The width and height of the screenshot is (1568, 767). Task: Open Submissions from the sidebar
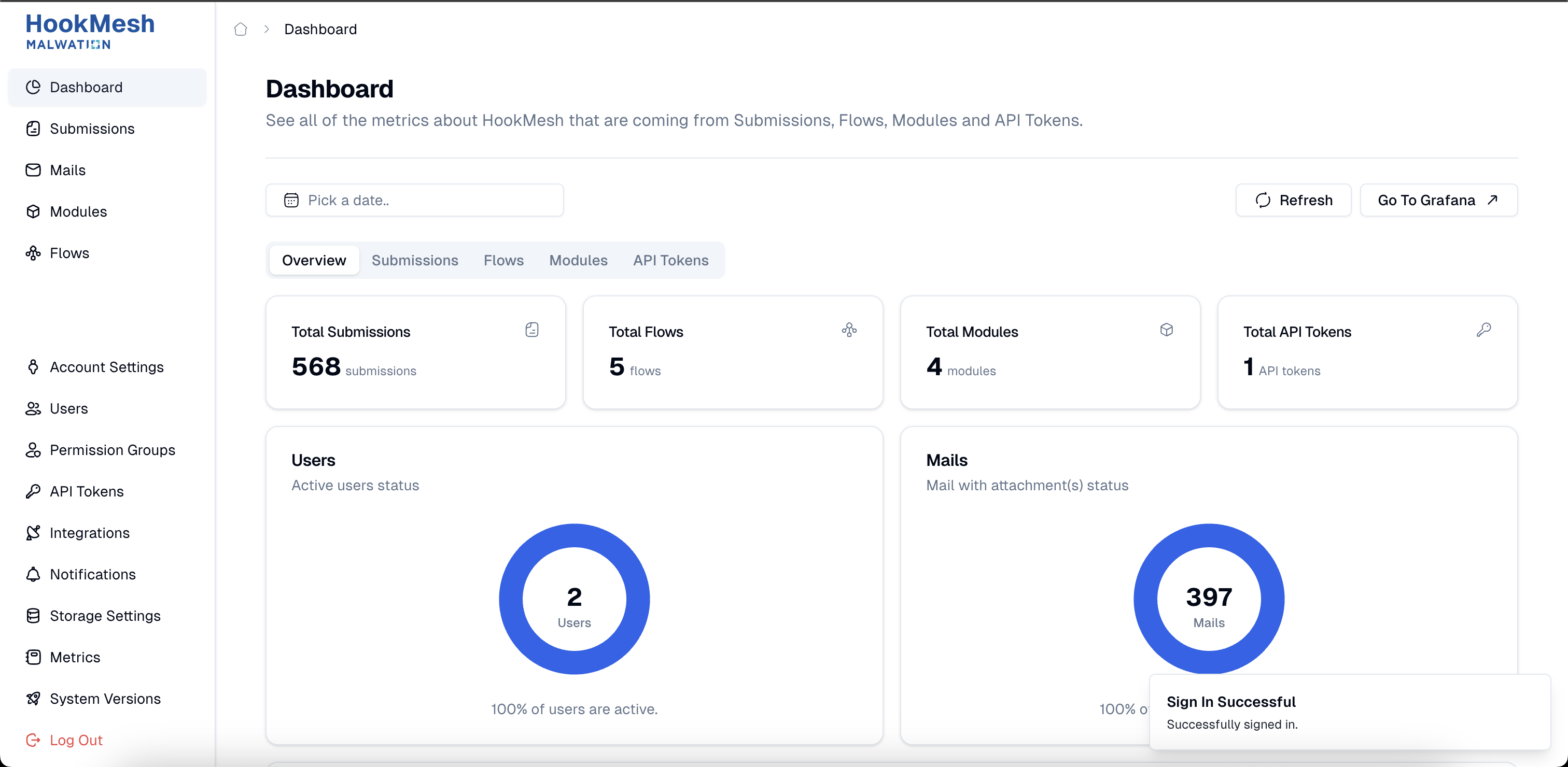[92, 129]
